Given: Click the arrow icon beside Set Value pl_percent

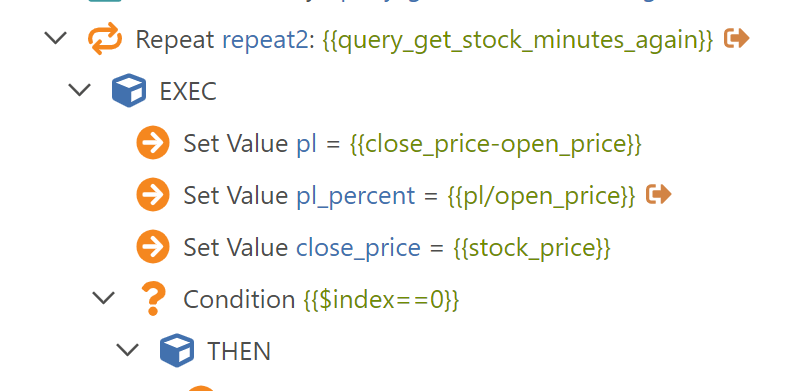Looking at the screenshot, I should (153, 195).
